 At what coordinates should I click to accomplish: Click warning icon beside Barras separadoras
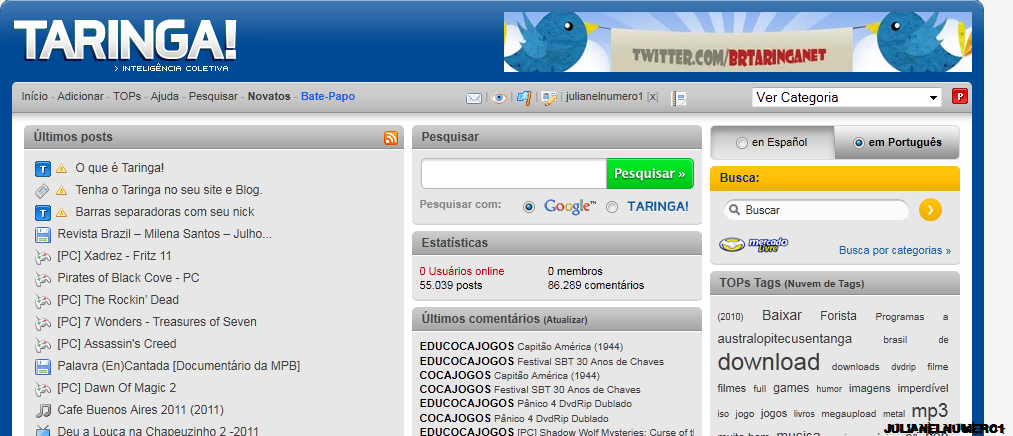click(x=61, y=212)
